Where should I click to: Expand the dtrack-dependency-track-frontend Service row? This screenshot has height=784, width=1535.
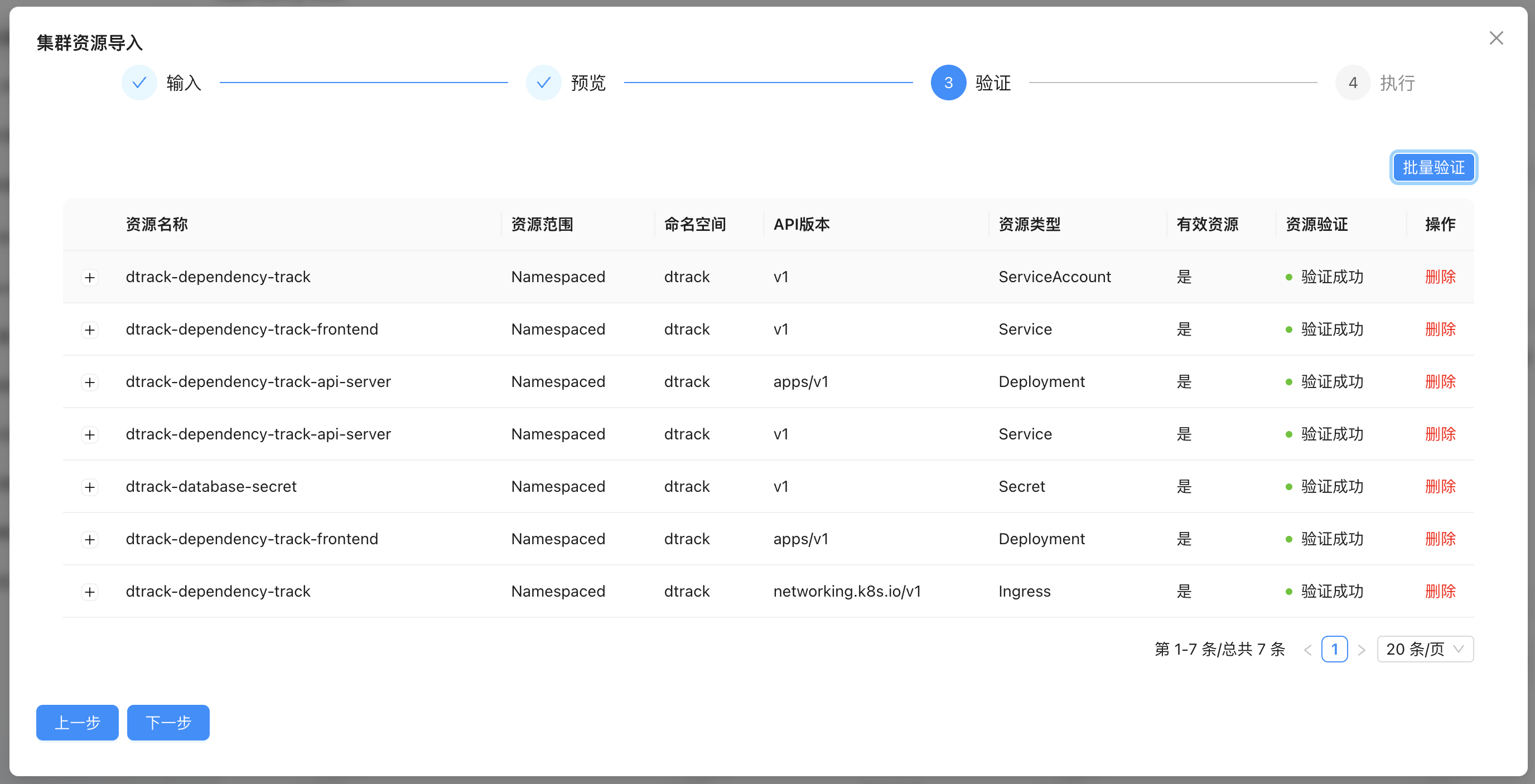pos(89,330)
